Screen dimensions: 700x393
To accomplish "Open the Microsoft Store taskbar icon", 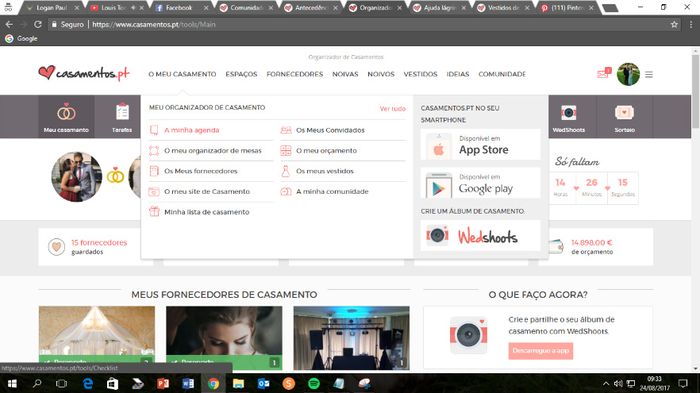I will (x=112, y=384).
